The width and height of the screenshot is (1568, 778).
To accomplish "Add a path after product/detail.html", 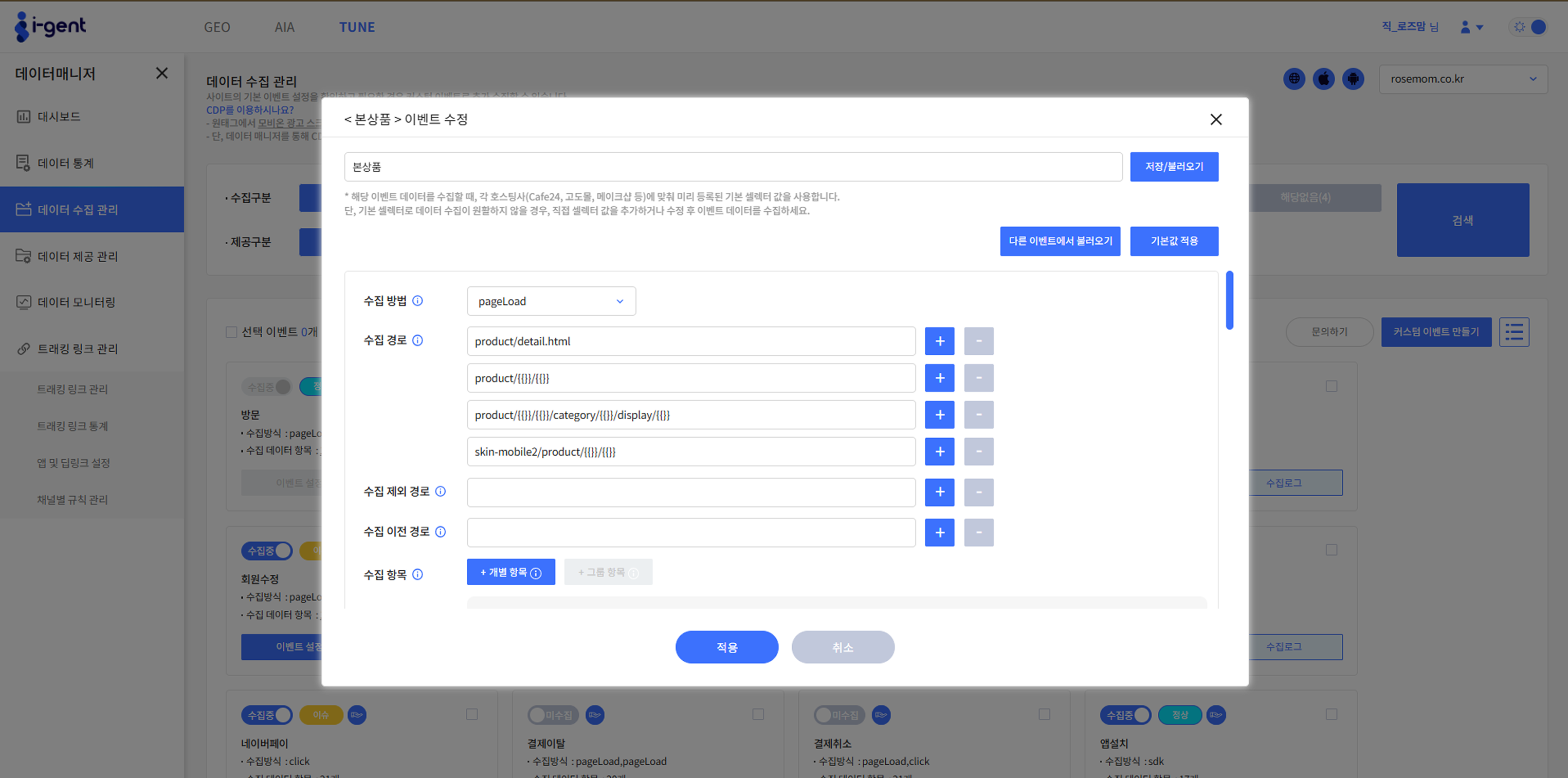I will [x=939, y=341].
